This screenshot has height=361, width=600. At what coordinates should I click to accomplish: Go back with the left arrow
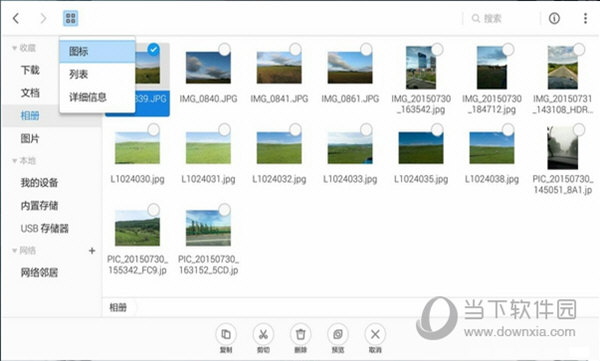(x=16, y=18)
